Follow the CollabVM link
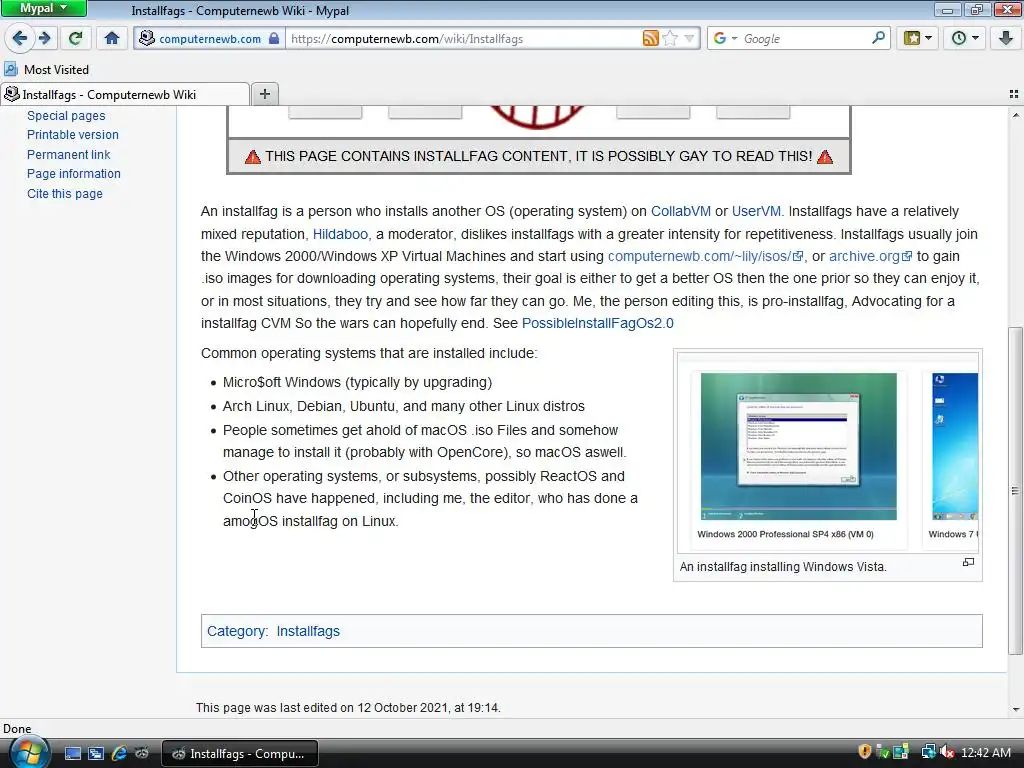 point(680,212)
